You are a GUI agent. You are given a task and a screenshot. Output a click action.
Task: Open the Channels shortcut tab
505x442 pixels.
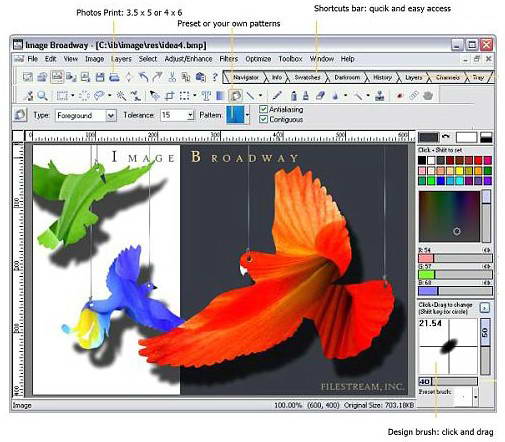coord(447,77)
